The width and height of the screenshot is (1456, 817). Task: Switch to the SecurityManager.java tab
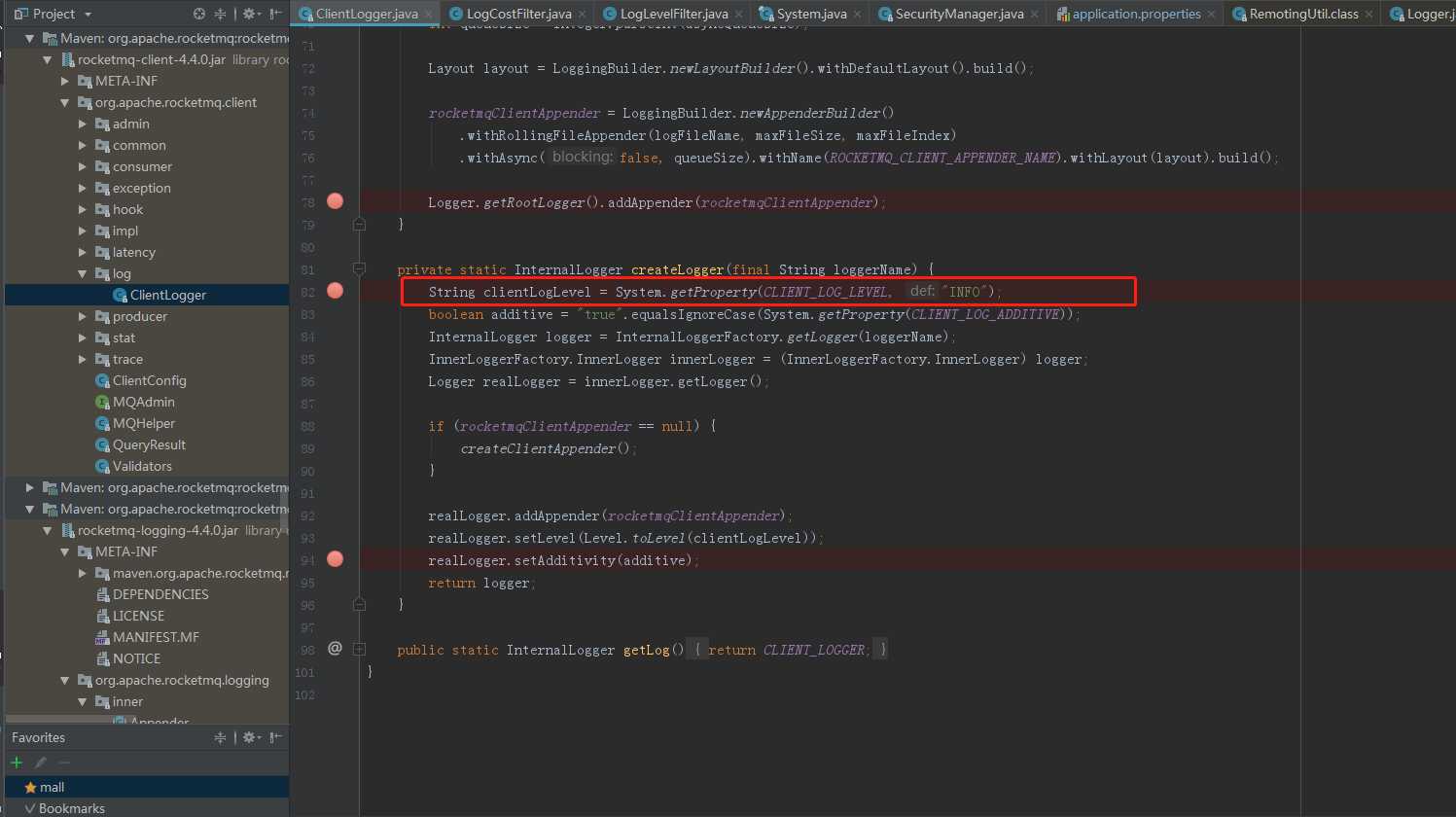958,14
